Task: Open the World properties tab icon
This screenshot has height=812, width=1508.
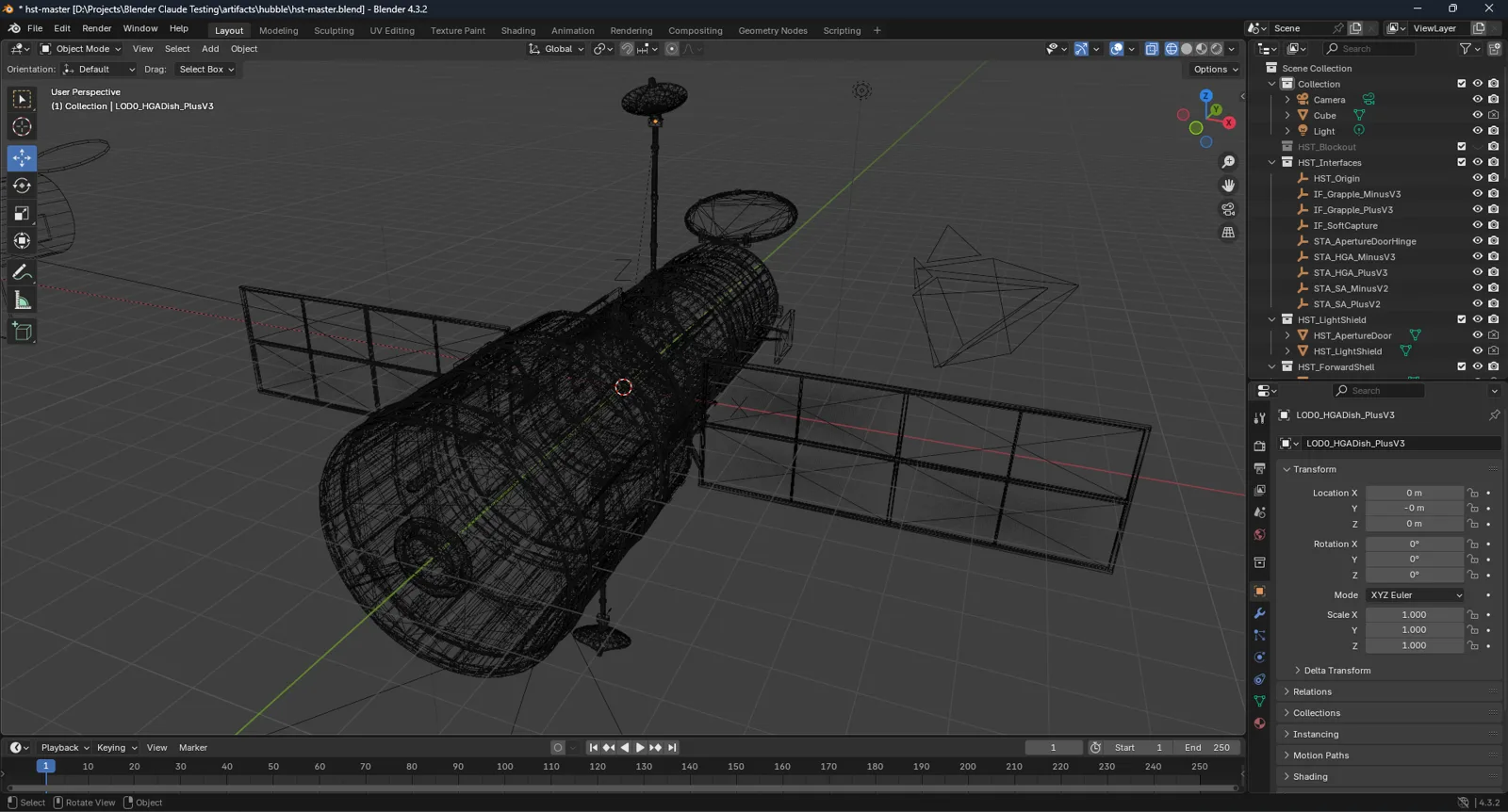Action: coord(1259,535)
